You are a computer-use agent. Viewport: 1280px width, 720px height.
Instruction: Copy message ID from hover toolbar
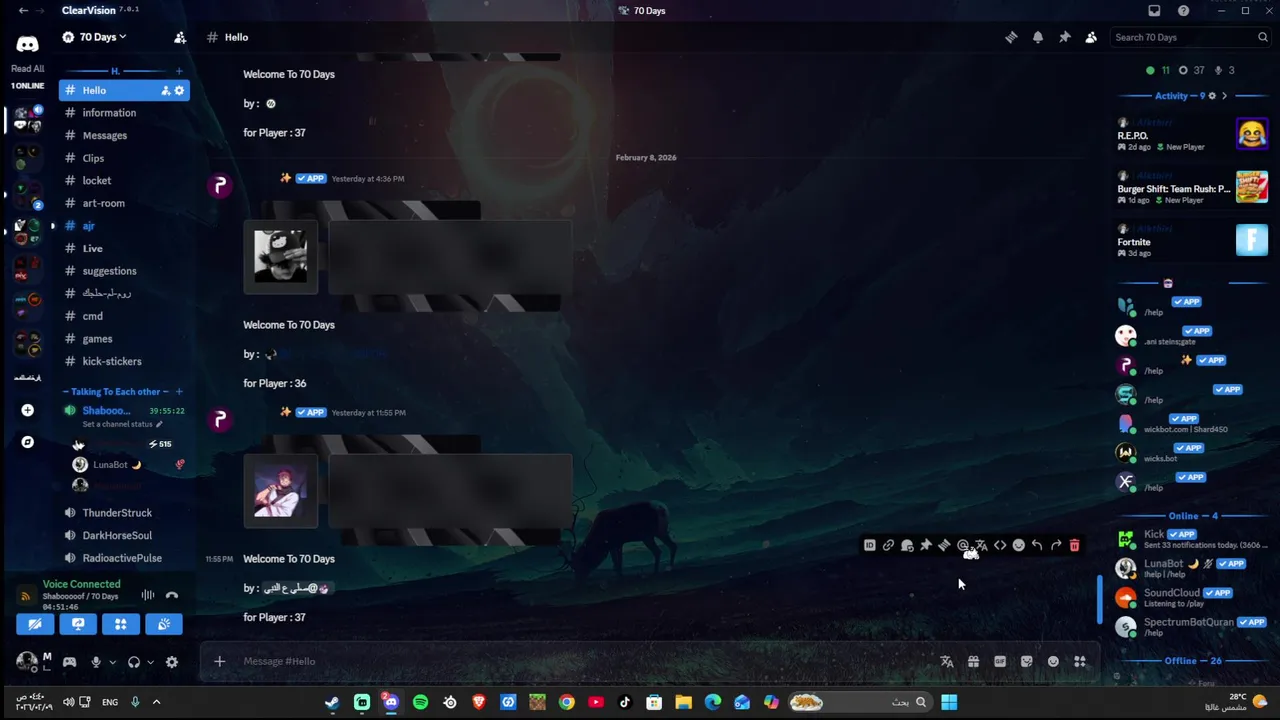pos(870,545)
